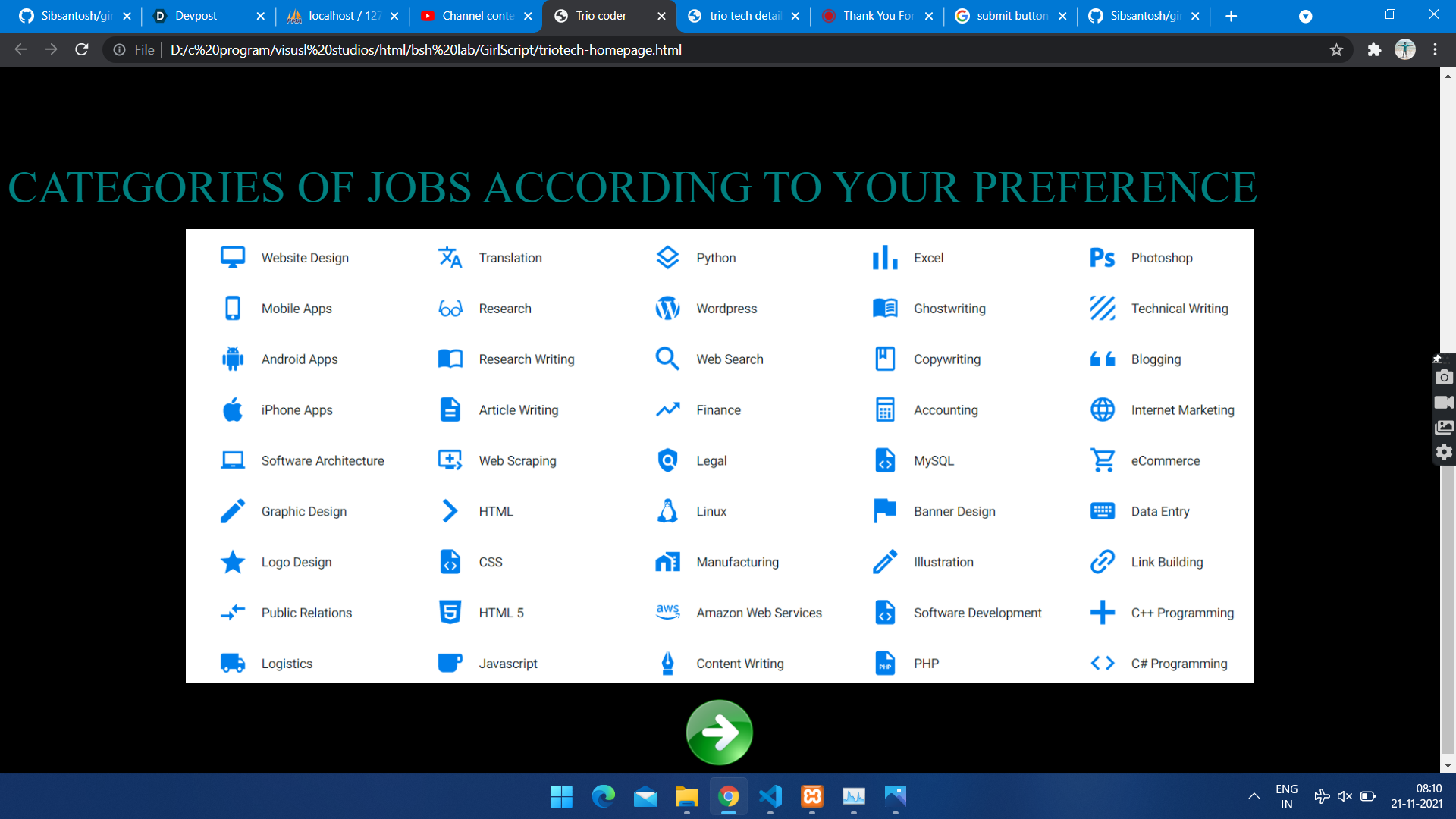Click the AWS logo icon

667,612
